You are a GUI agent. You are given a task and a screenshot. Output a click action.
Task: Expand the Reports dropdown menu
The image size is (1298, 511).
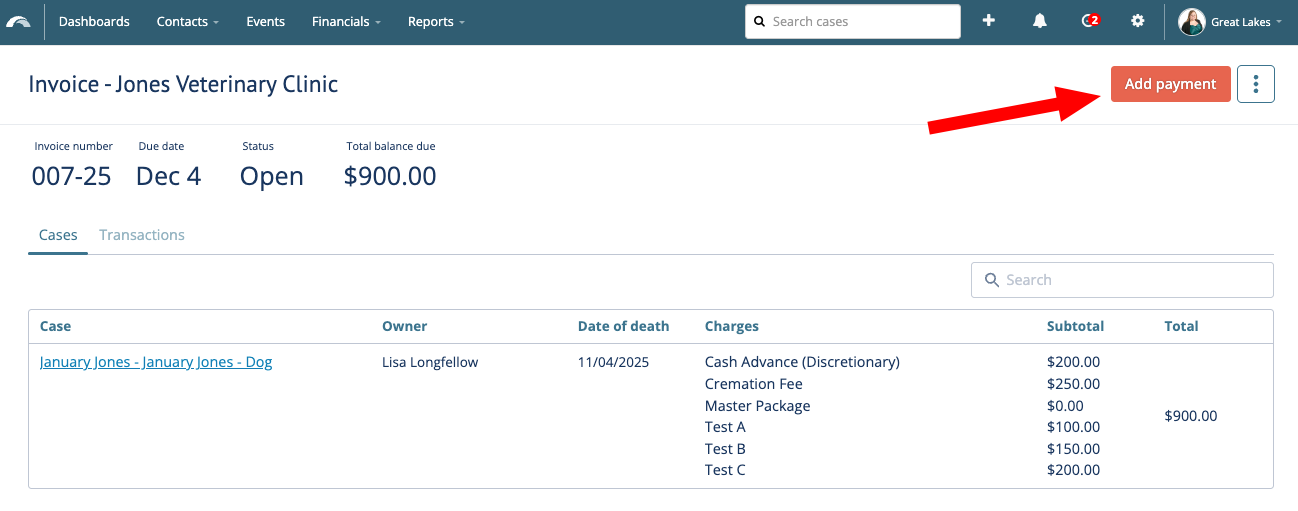(436, 22)
